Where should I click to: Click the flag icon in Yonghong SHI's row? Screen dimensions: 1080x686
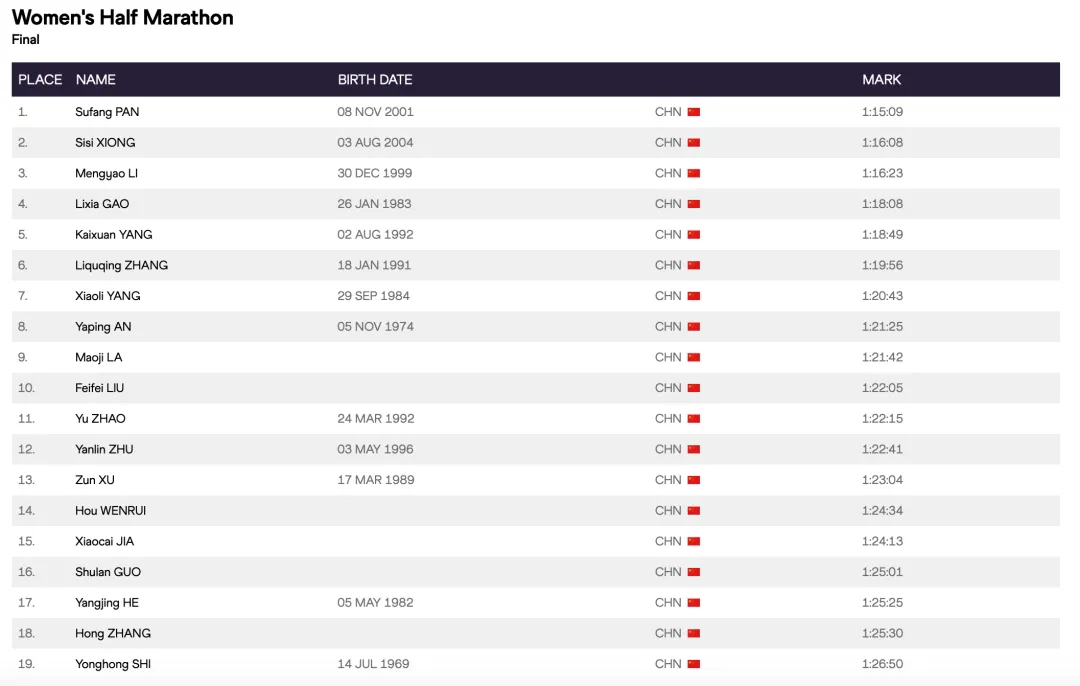(x=694, y=664)
